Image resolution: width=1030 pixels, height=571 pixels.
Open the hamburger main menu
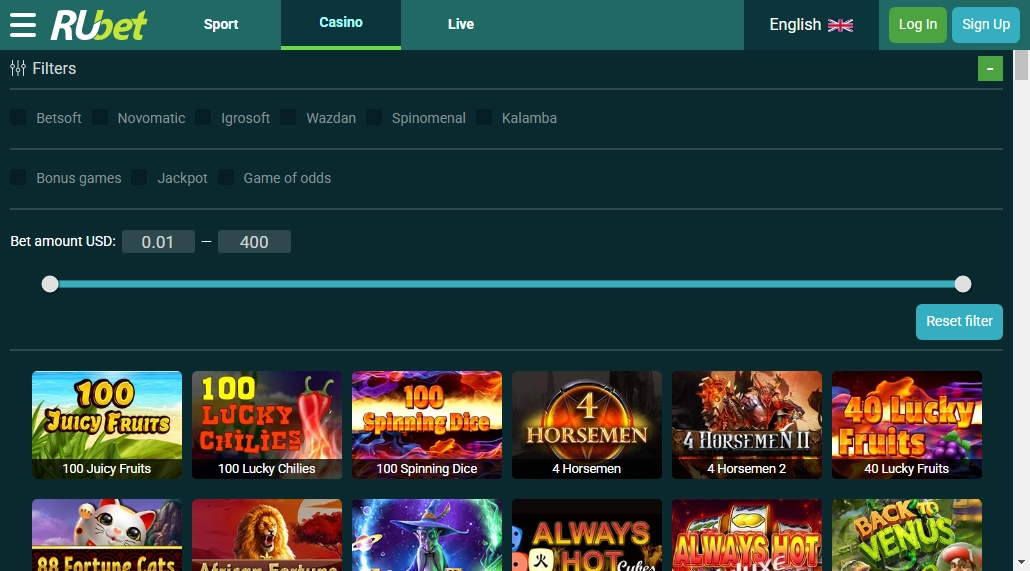[23, 25]
